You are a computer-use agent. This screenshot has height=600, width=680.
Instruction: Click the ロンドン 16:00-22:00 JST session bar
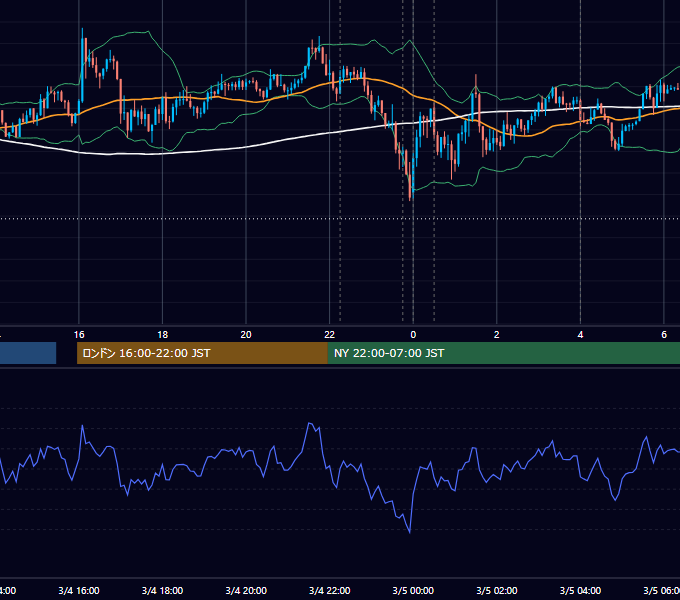click(x=202, y=353)
